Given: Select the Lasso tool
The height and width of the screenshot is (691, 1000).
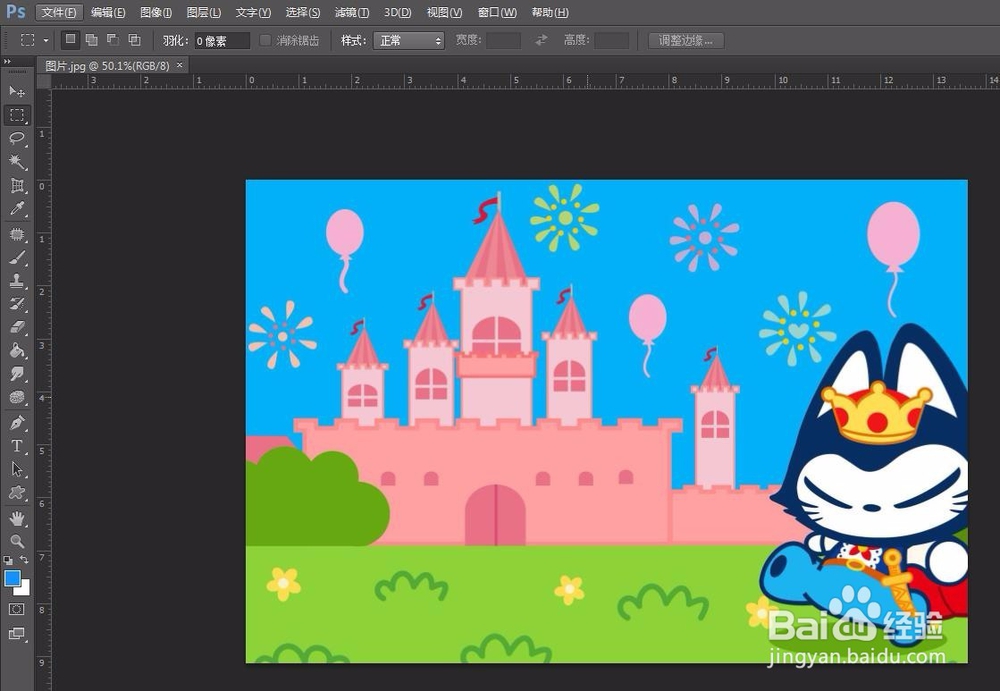Looking at the screenshot, I should pos(17,138).
